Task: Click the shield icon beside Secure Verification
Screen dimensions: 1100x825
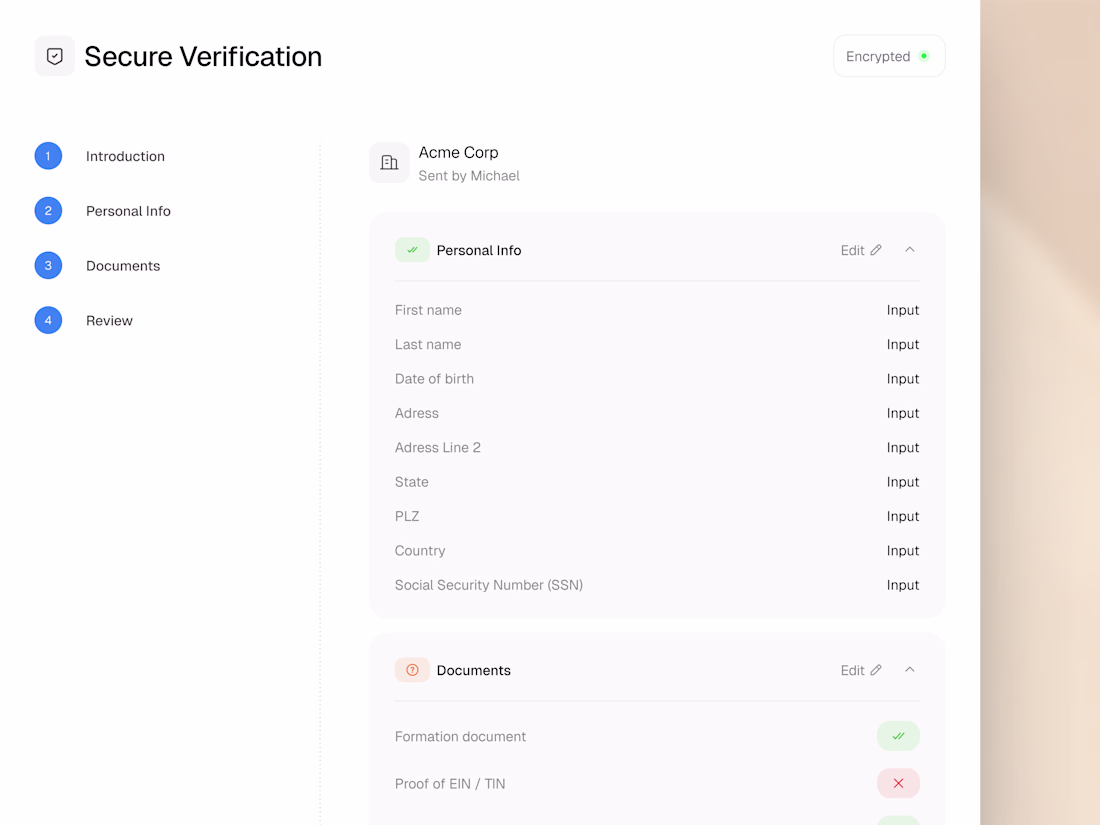Action: point(55,56)
